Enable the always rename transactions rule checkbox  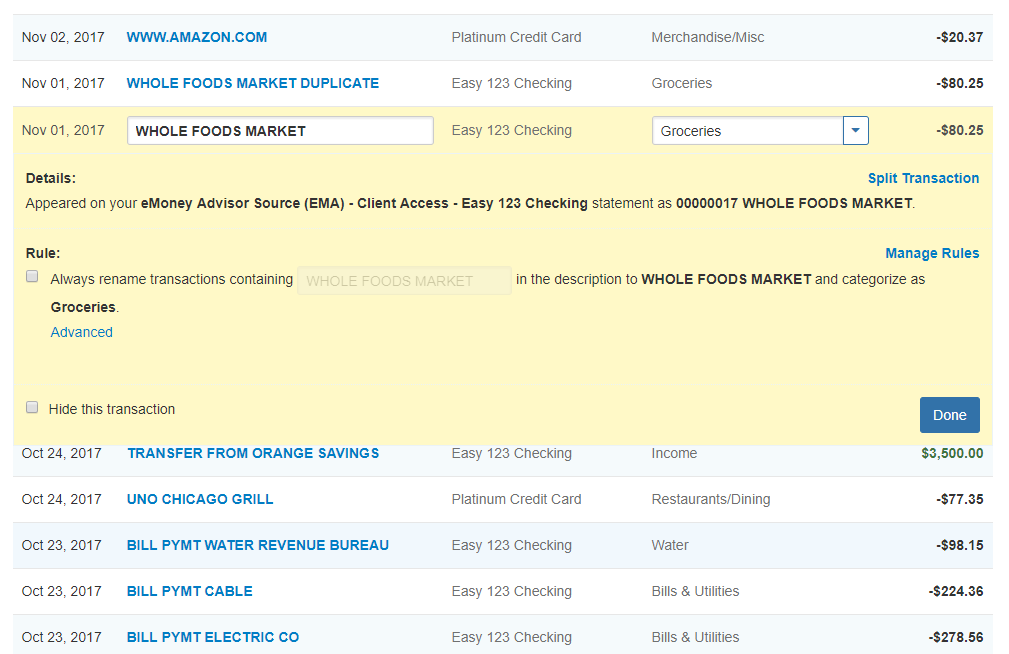32,277
